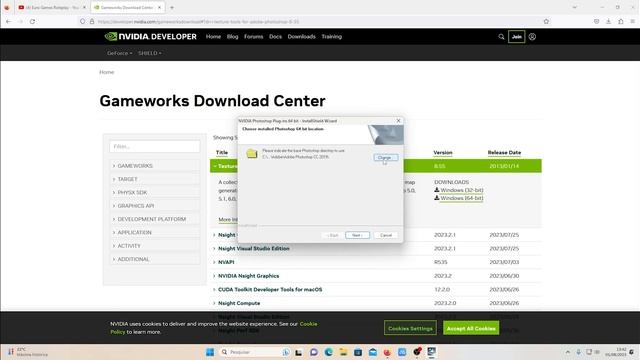Open the browser extensions icon
640x360 pixels.
(620, 21)
